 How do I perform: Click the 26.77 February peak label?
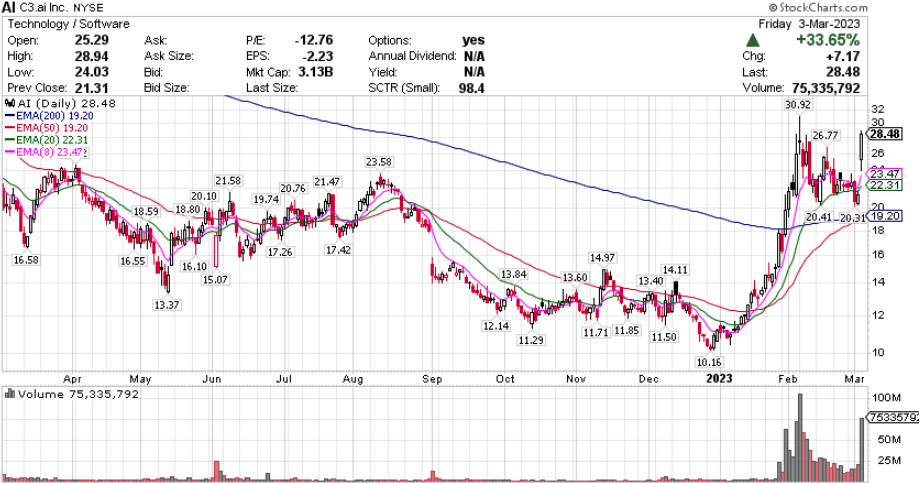[825, 136]
